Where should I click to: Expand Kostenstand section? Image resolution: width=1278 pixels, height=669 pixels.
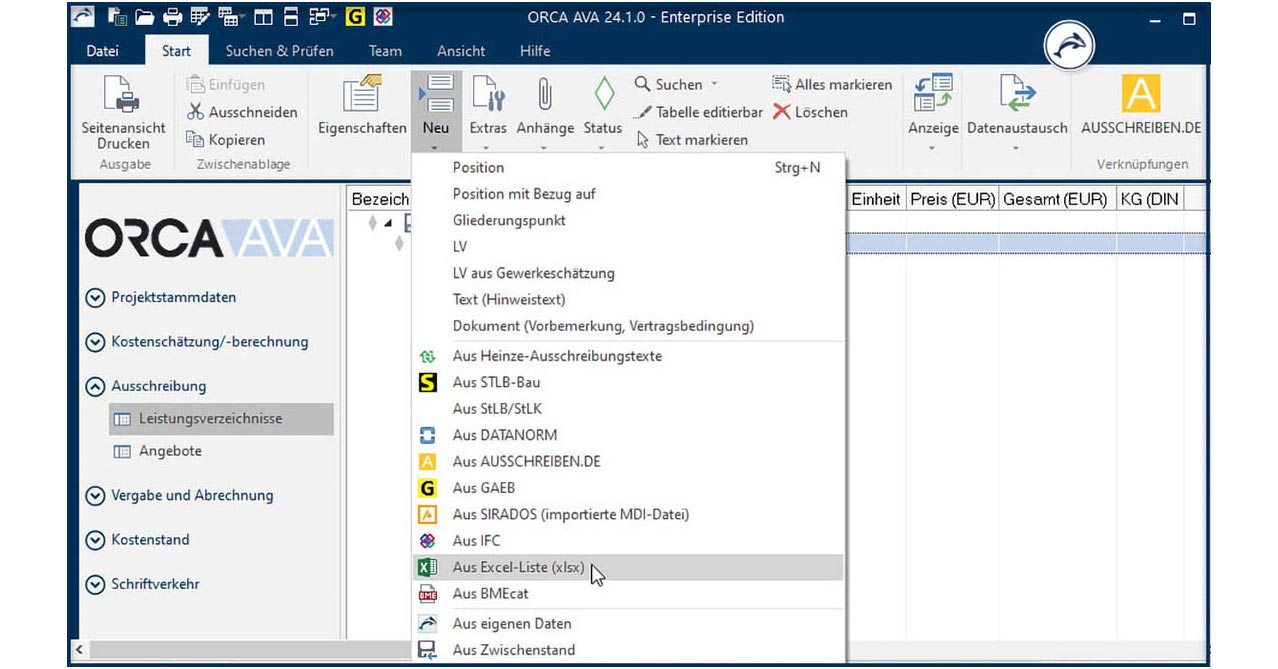click(95, 540)
